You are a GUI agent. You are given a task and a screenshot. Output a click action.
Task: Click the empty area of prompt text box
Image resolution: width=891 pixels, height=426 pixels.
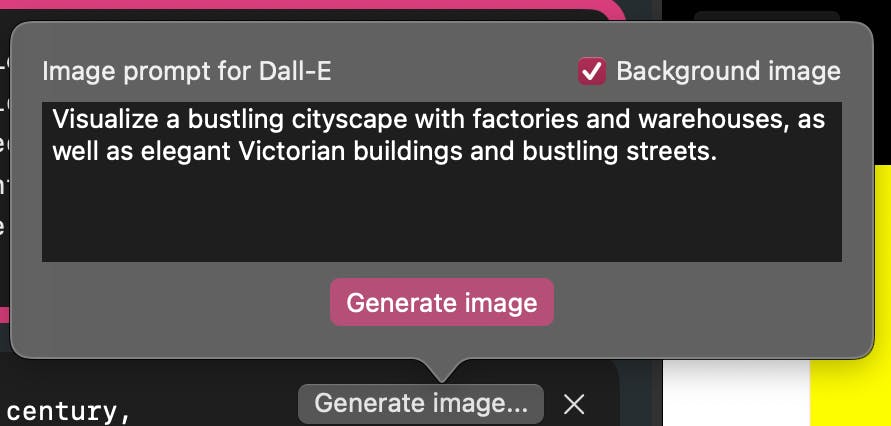tap(442, 216)
